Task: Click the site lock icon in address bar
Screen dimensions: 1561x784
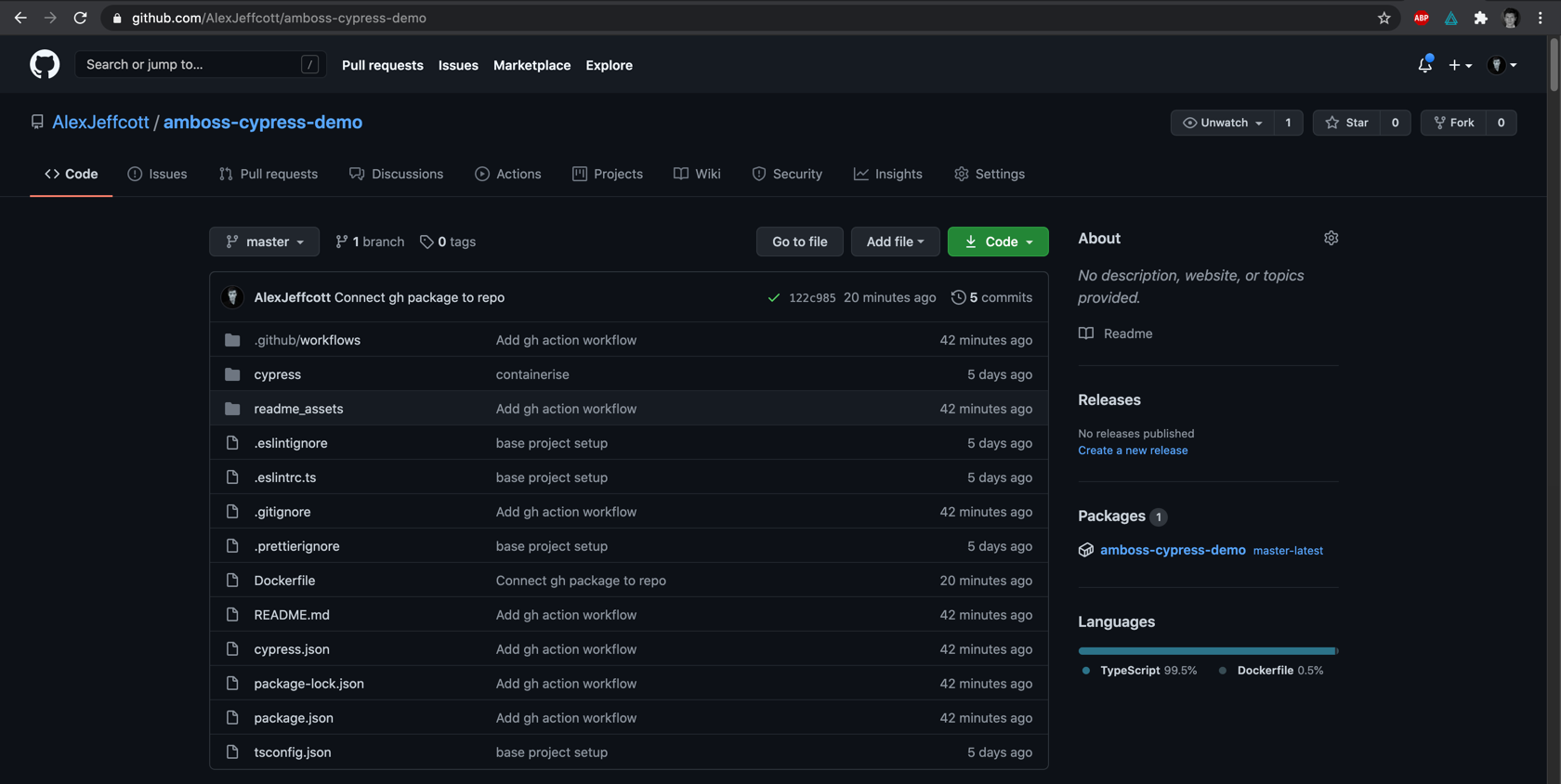Action: pos(117,18)
